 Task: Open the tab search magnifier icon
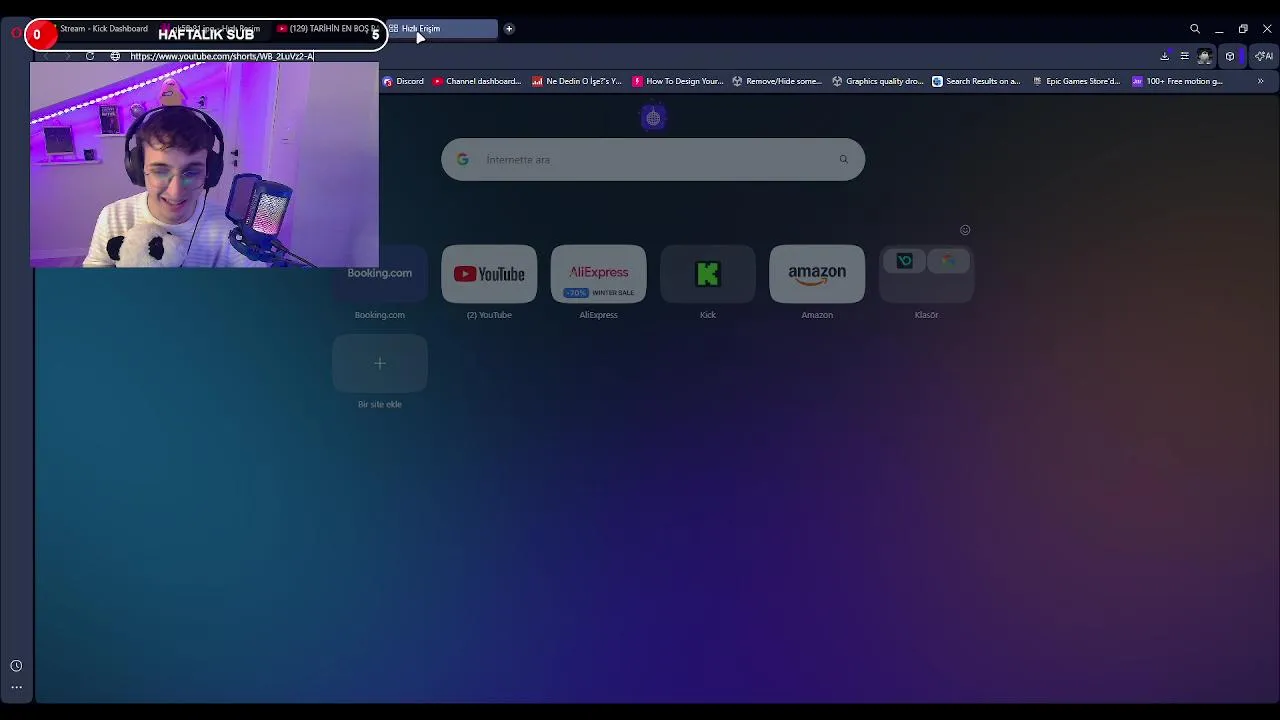(x=1195, y=29)
